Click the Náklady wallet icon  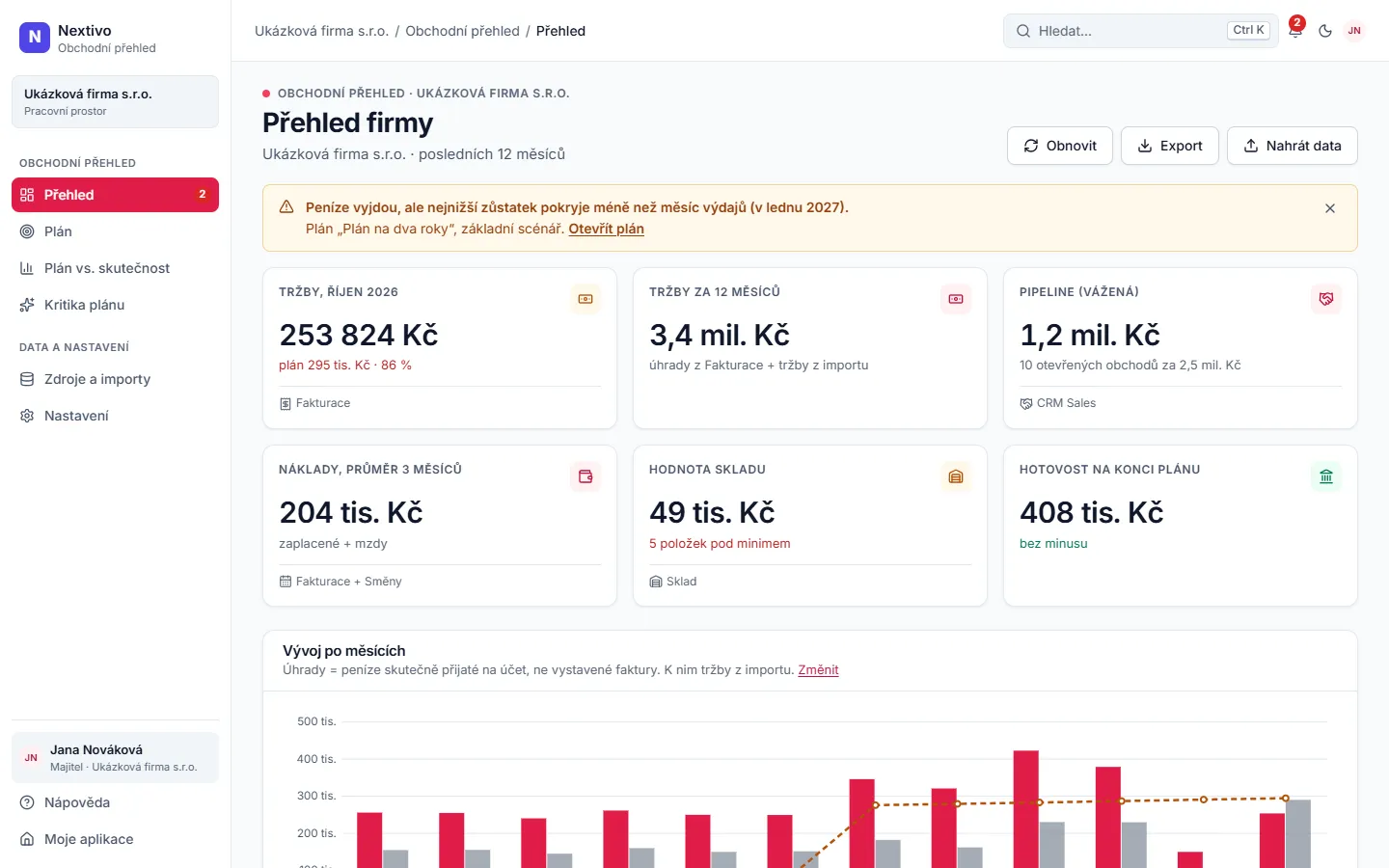click(x=586, y=476)
